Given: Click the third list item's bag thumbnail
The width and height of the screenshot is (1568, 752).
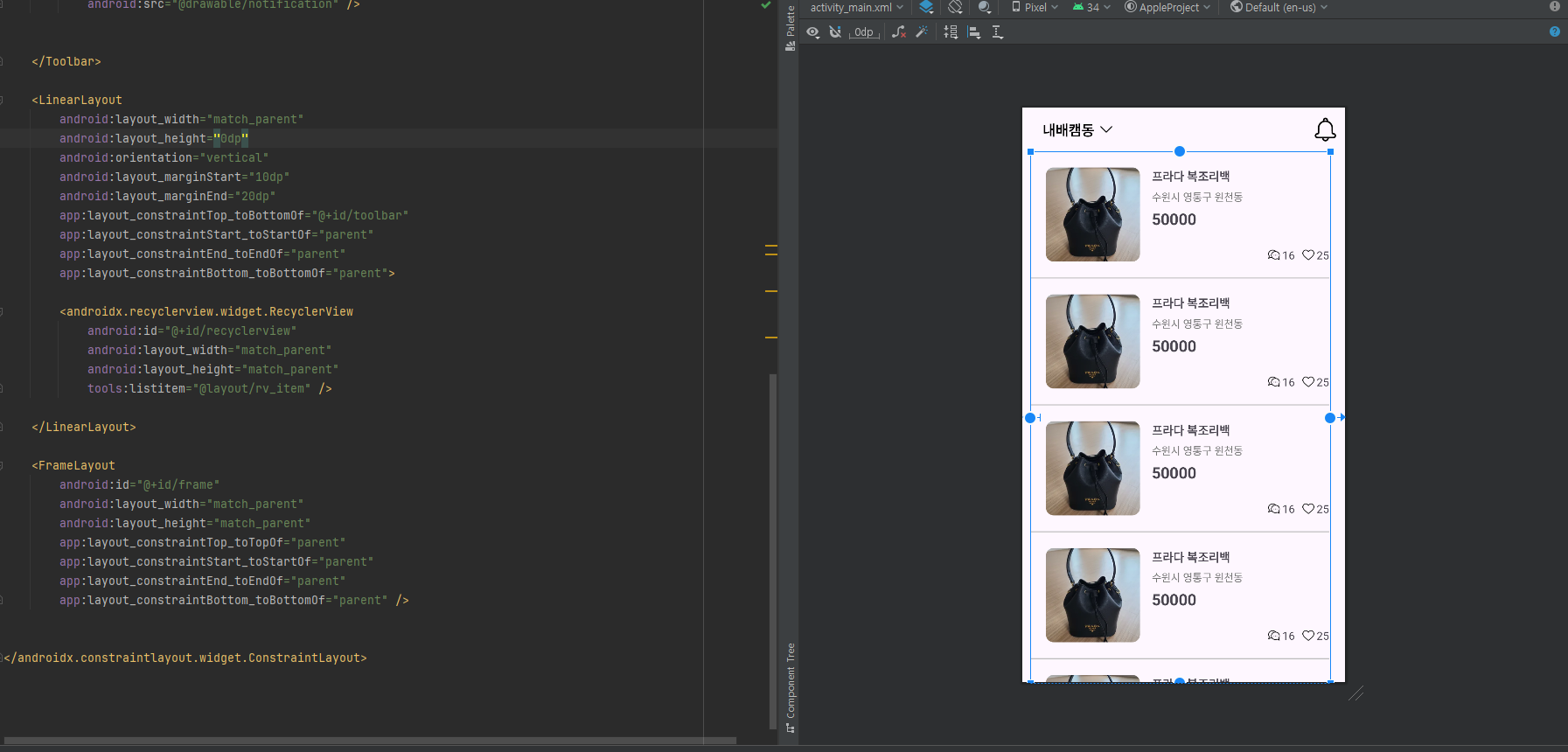Looking at the screenshot, I should pyautogui.click(x=1092, y=468).
